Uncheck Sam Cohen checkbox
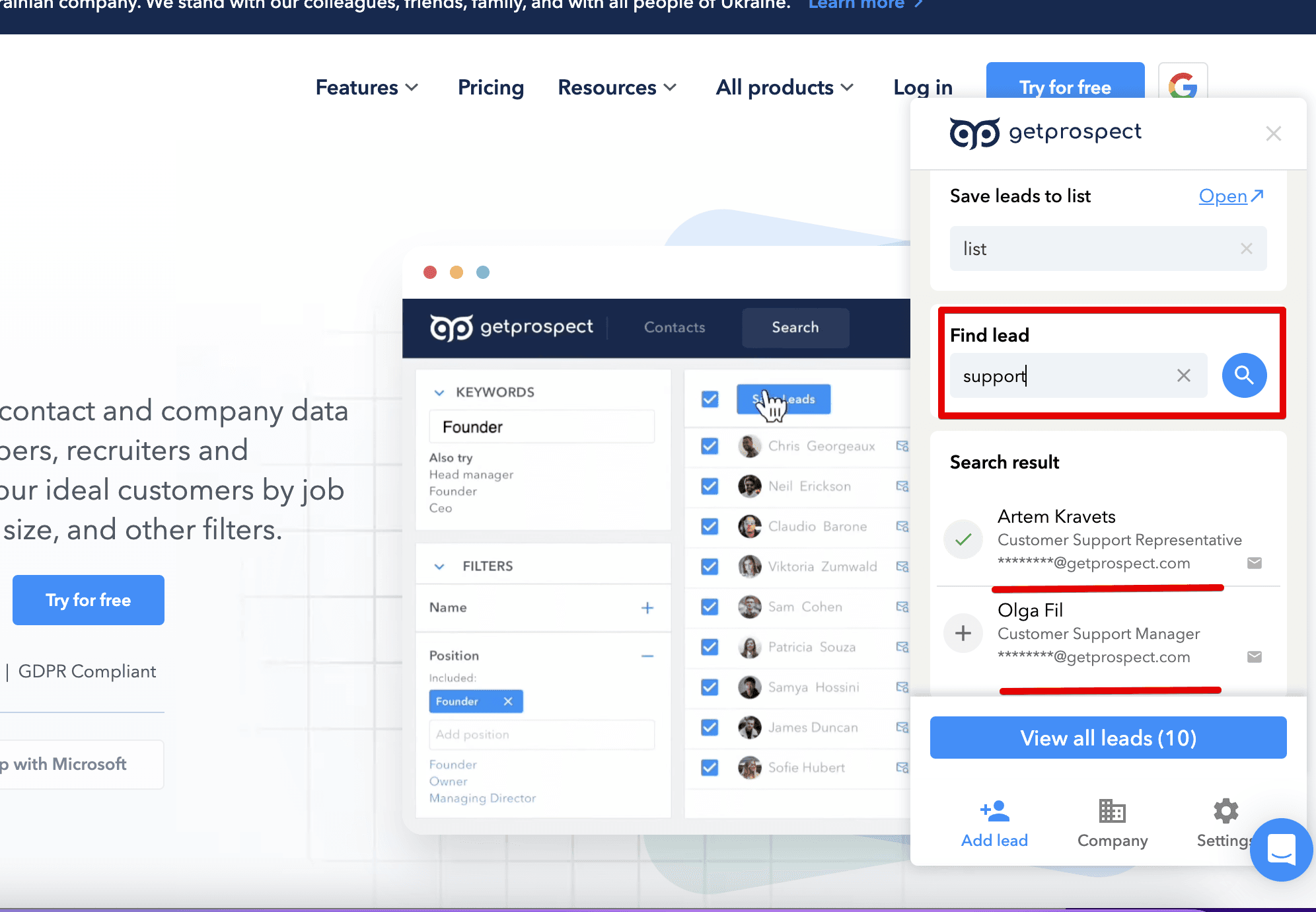Image resolution: width=1316 pixels, height=912 pixels. (710, 607)
